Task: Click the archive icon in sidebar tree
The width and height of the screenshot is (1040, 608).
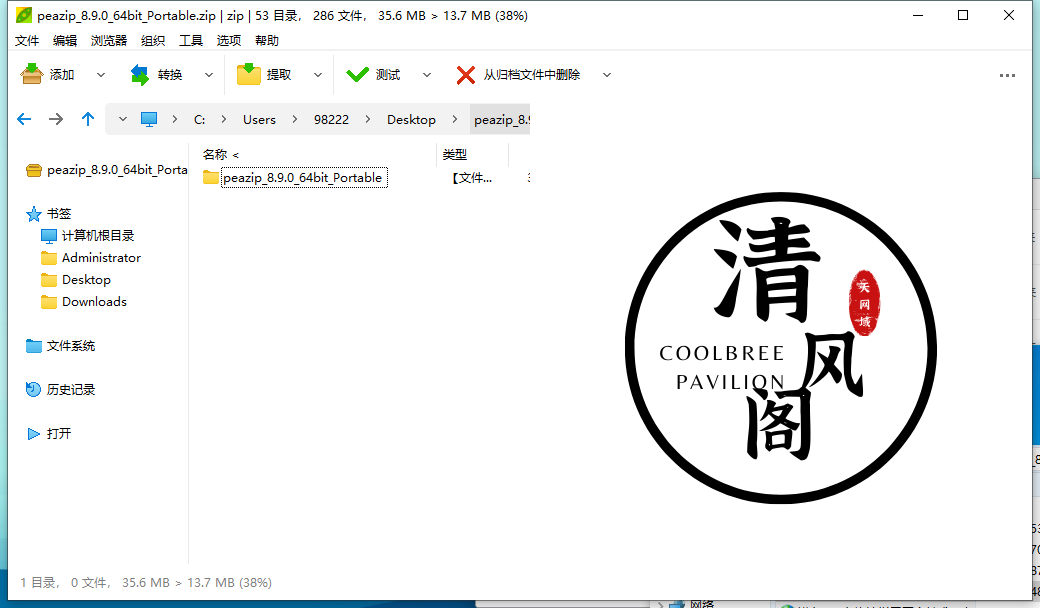Action: point(34,170)
